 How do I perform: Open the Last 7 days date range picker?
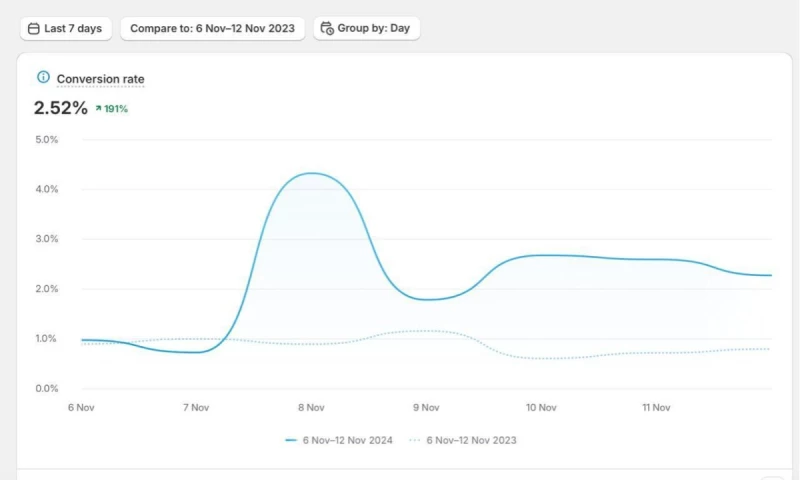click(x=66, y=29)
